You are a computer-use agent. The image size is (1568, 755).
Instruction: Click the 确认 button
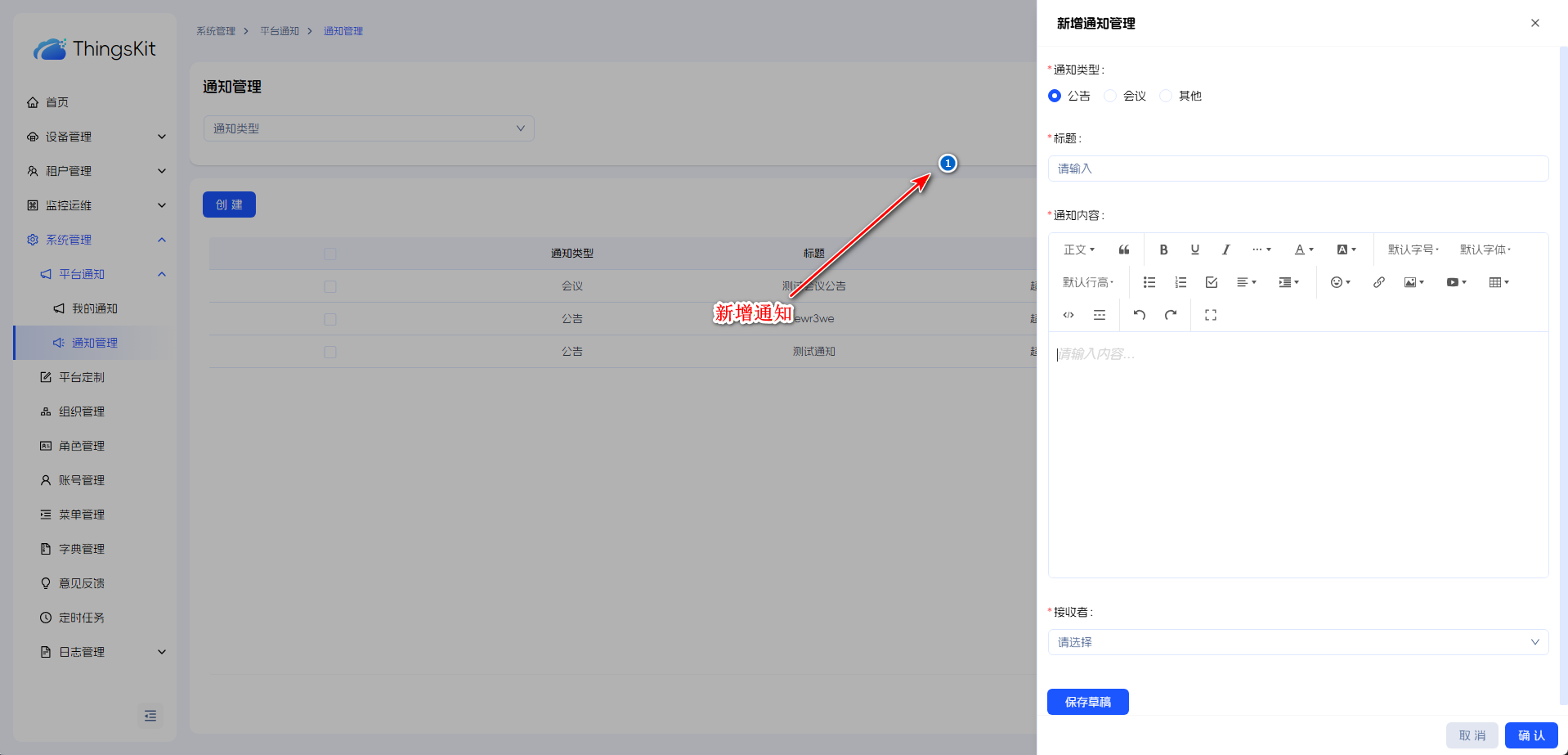[x=1530, y=735]
